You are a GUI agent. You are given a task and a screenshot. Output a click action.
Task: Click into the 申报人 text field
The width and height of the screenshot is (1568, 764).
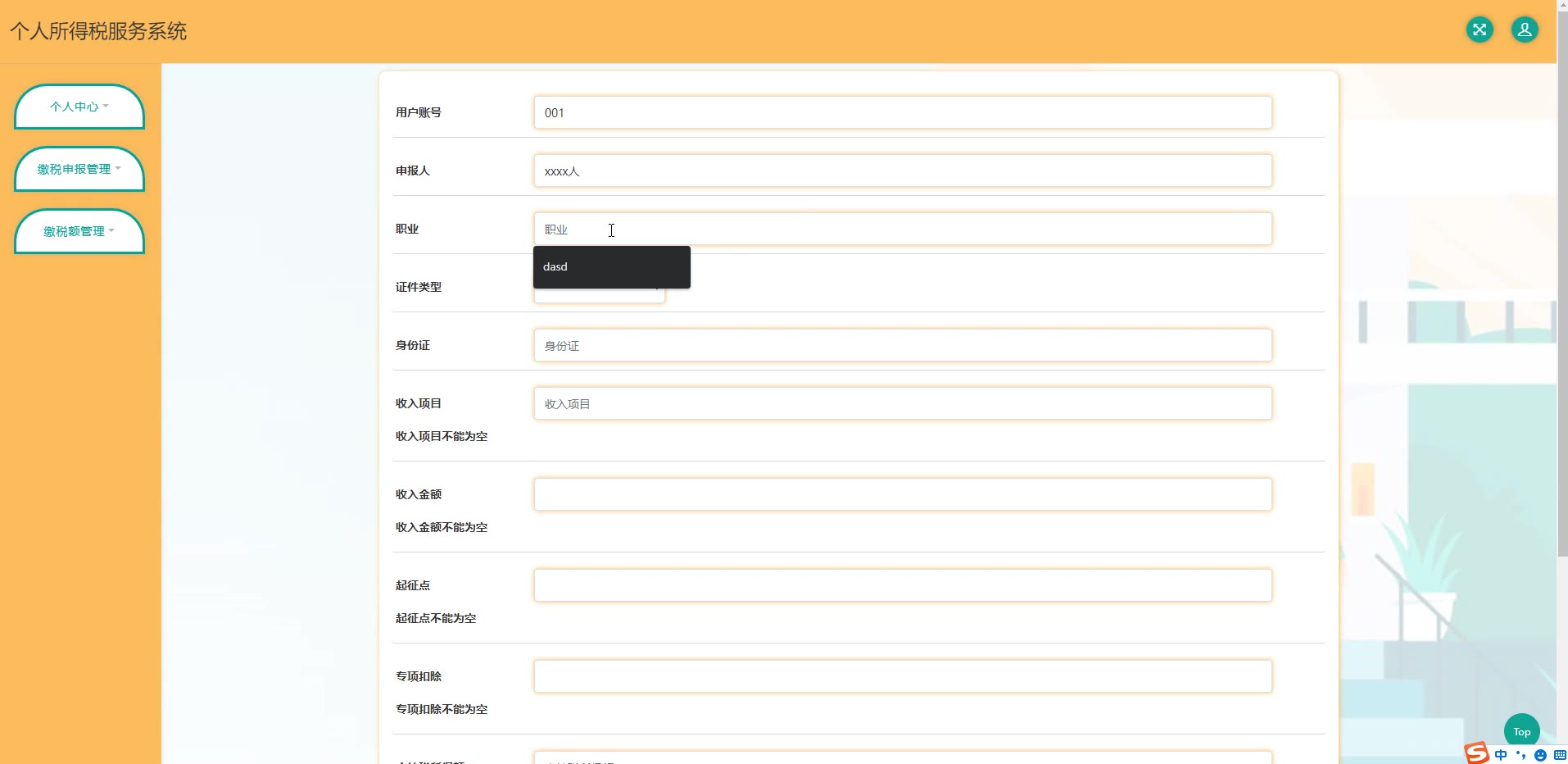(x=902, y=171)
